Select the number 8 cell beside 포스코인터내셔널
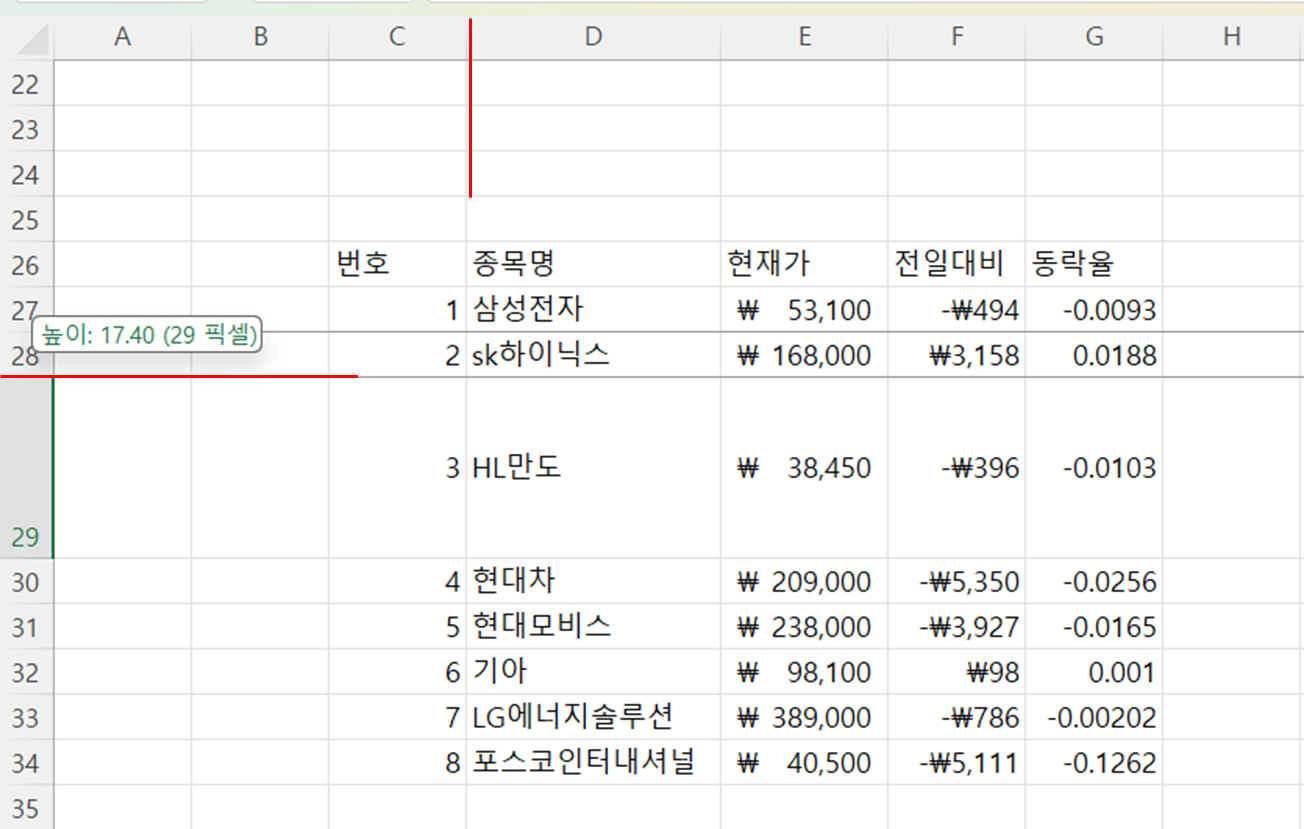1304x829 pixels. tap(397, 762)
